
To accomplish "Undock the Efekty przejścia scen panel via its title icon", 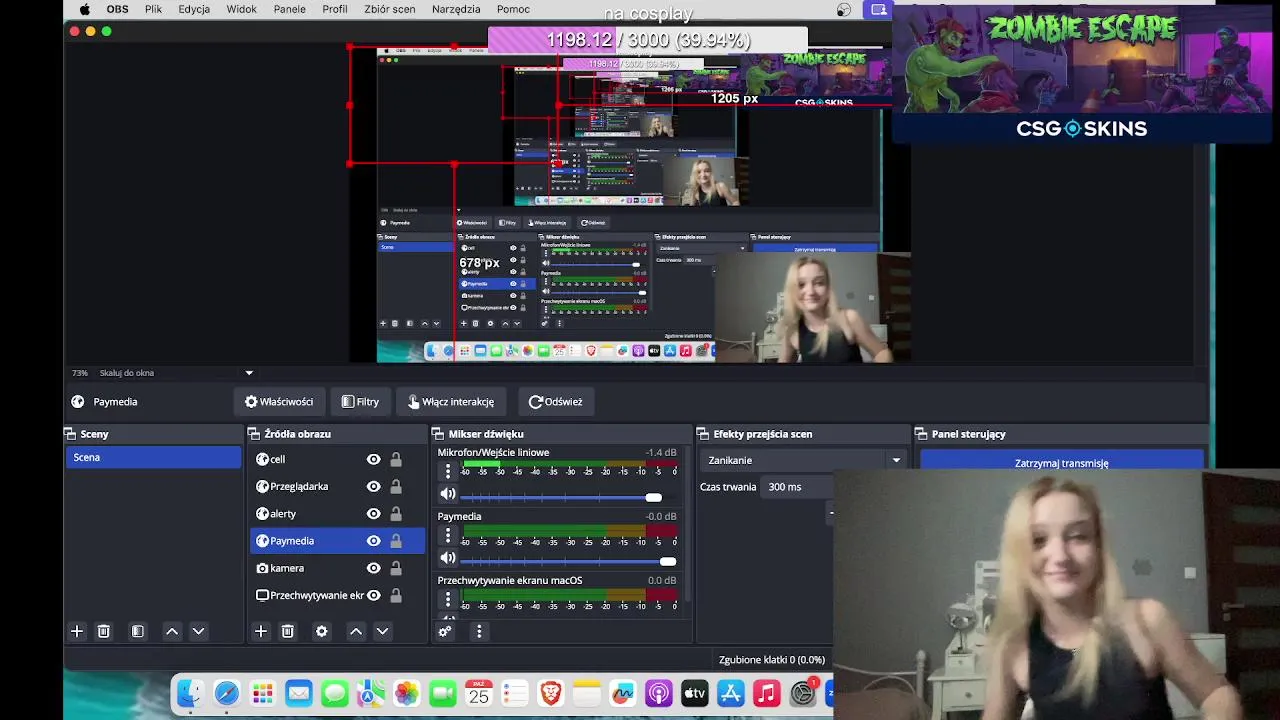I will (703, 434).
